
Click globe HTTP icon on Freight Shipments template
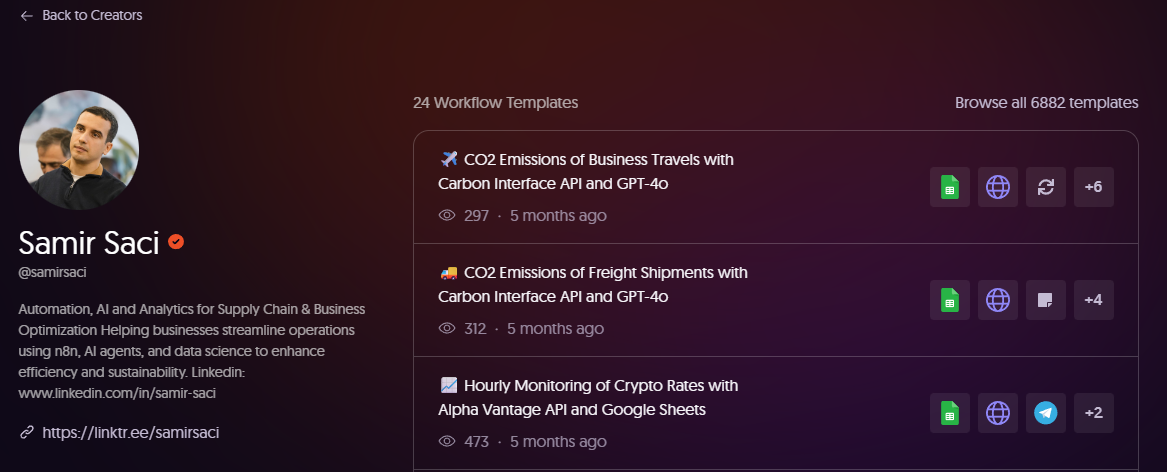(x=998, y=300)
